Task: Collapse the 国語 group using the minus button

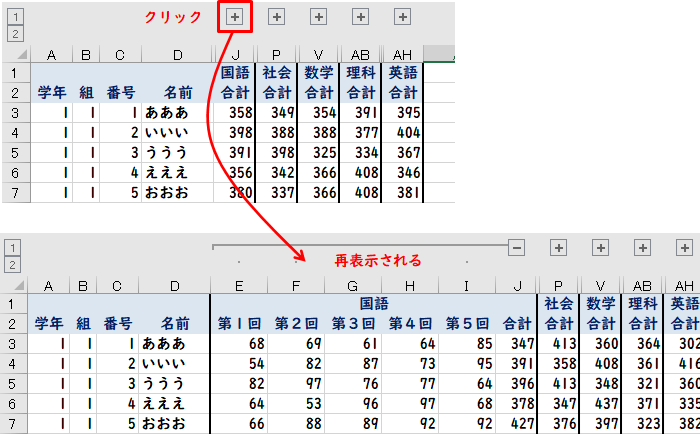Action: click(517, 248)
